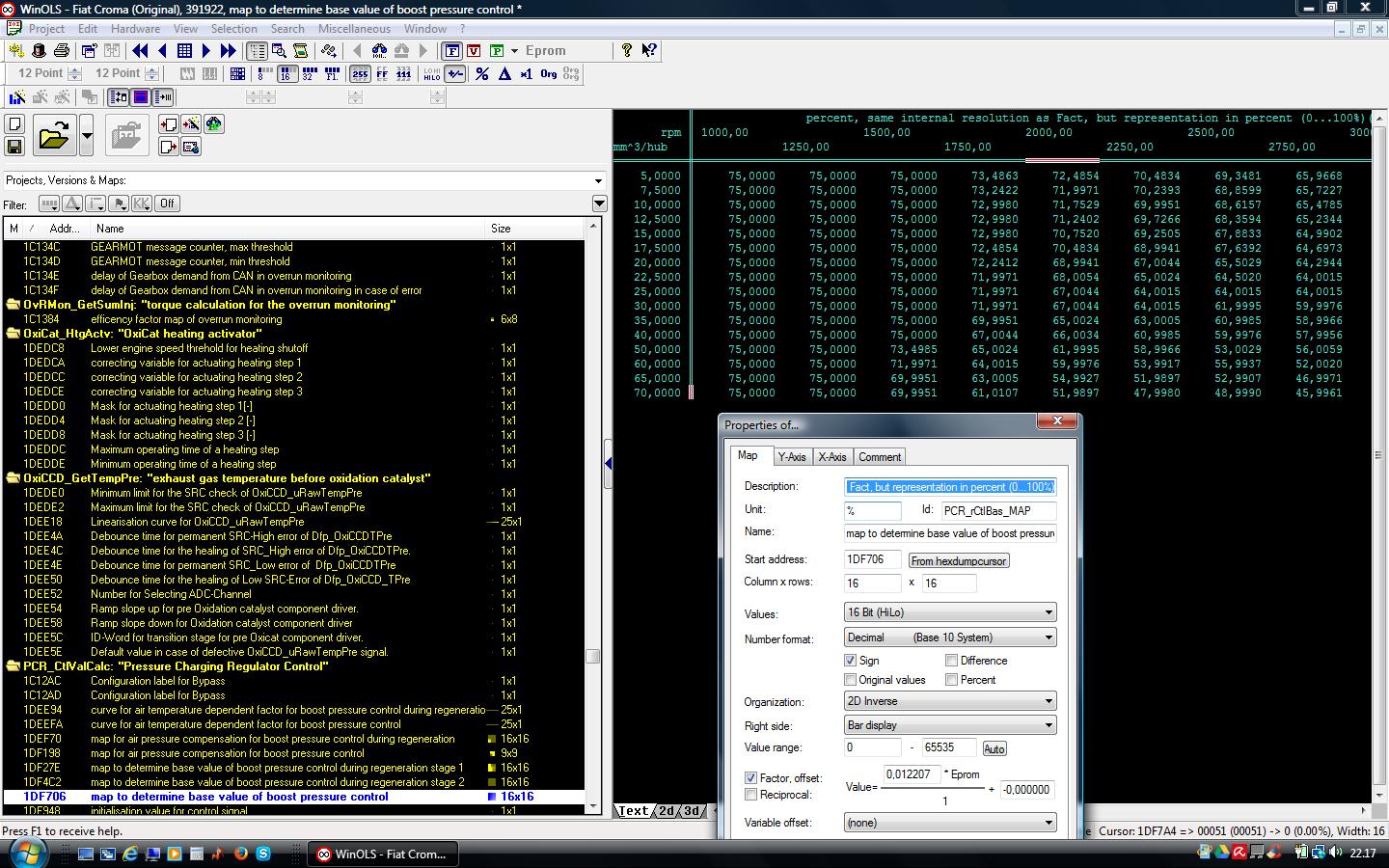The height and width of the screenshot is (868, 1389).
Task: Click the export file page-arrow icon
Action: tap(169, 147)
